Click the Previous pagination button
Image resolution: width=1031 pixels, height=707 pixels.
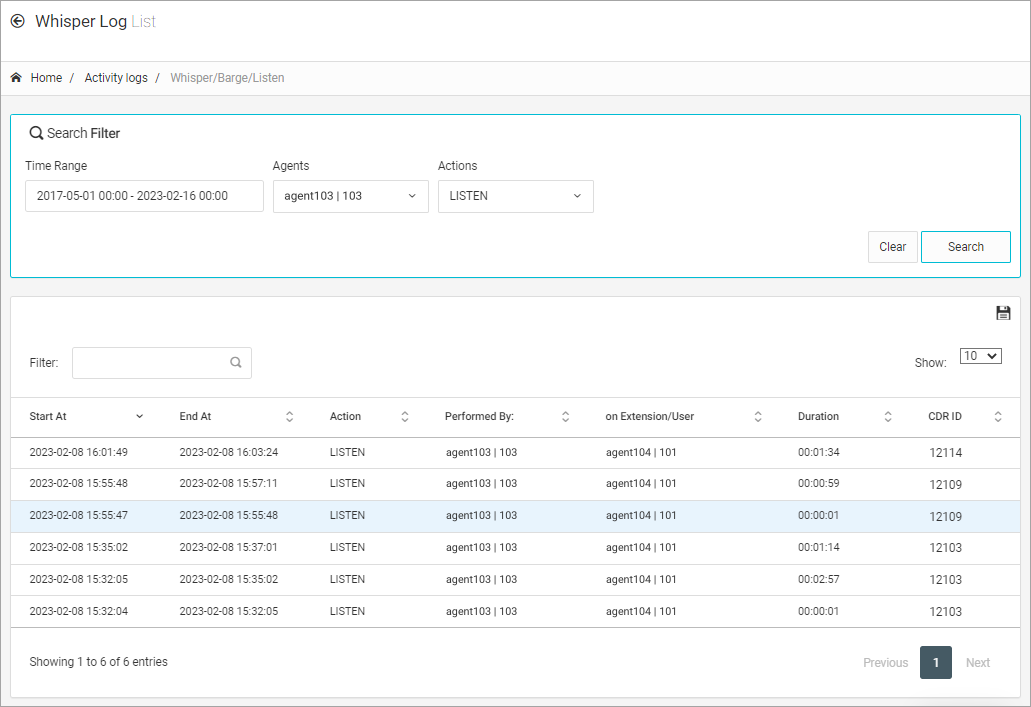[885, 662]
